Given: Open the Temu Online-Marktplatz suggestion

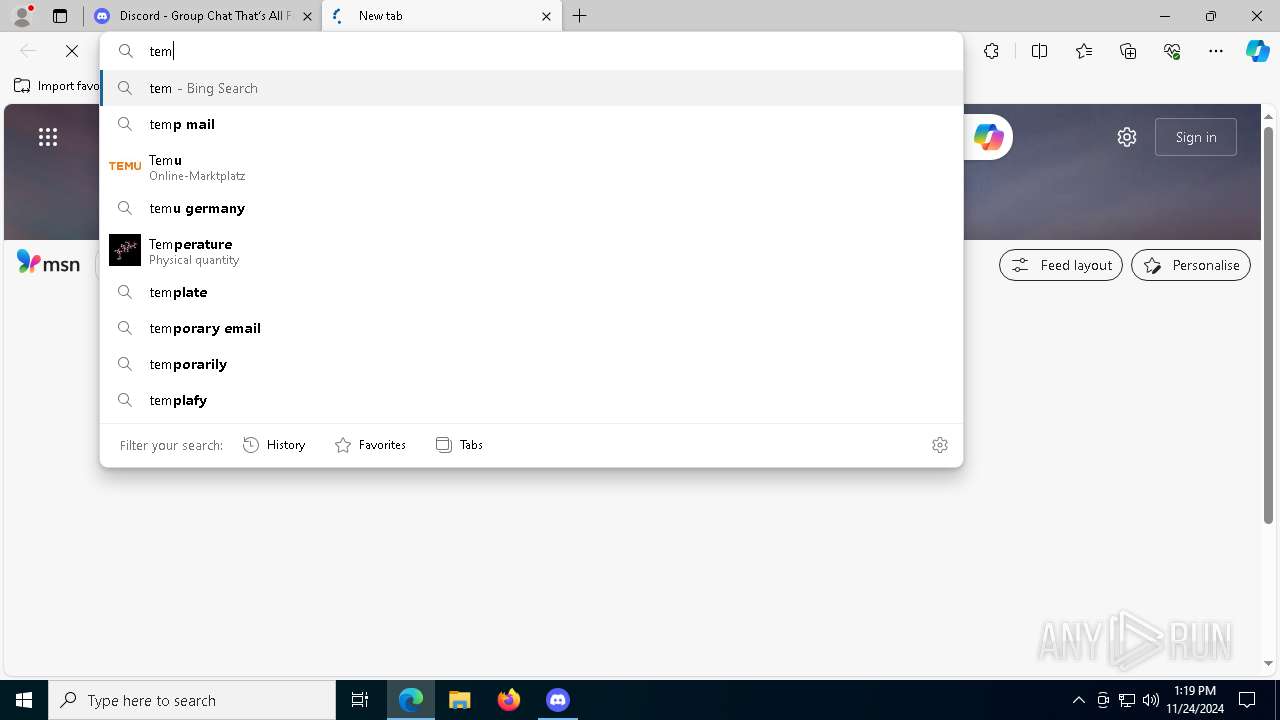Looking at the screenshot, I should (x=531, y=166).
